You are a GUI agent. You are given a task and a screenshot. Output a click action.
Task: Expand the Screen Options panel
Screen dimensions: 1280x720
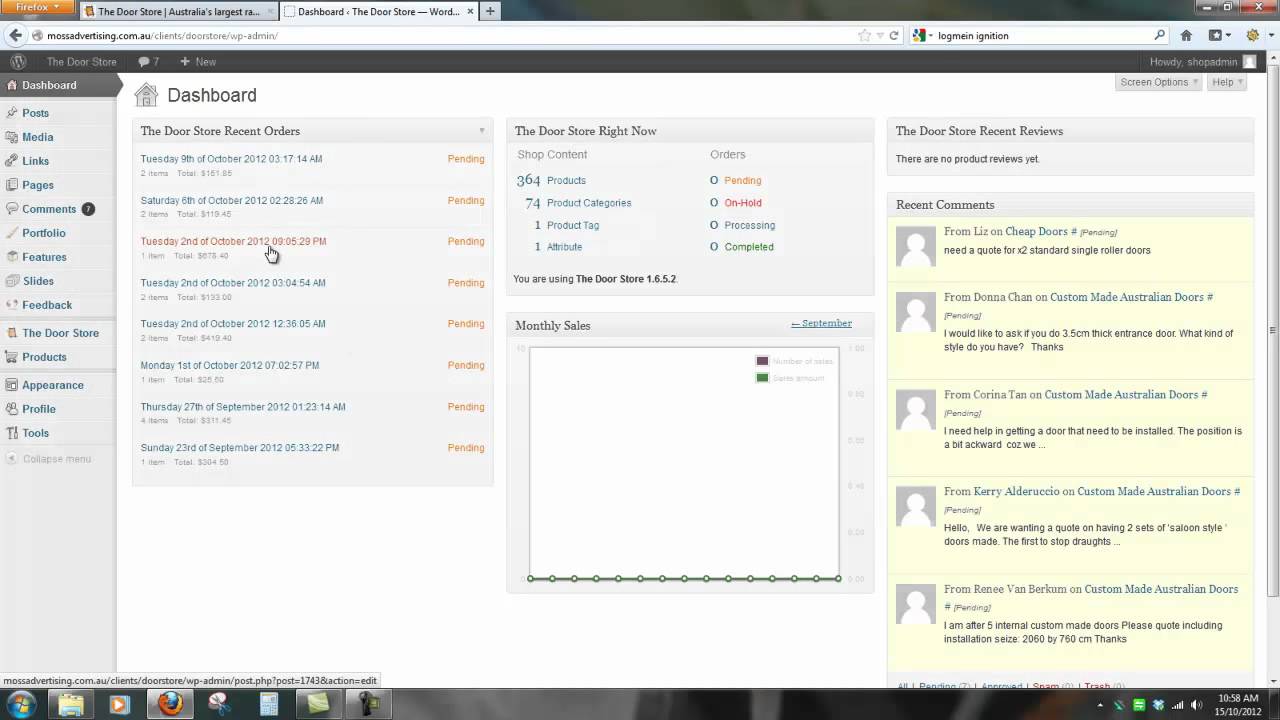tap(1158, 82)
